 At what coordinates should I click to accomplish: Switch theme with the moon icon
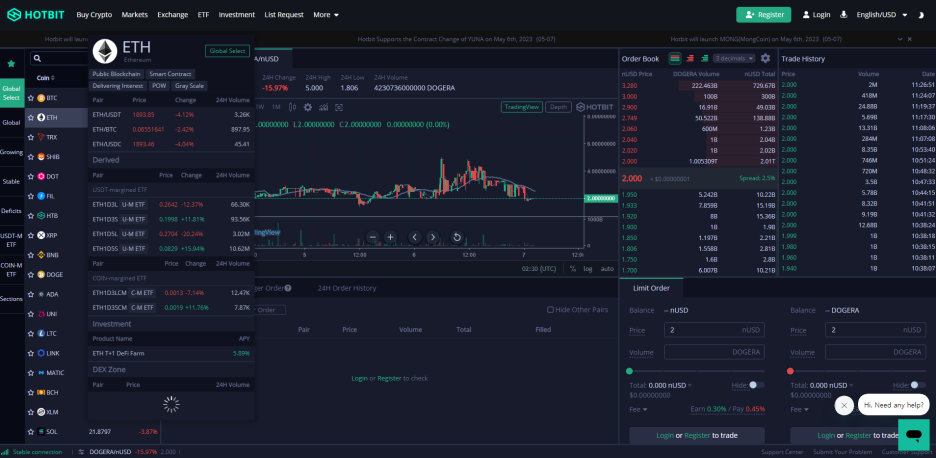point(921,15)
